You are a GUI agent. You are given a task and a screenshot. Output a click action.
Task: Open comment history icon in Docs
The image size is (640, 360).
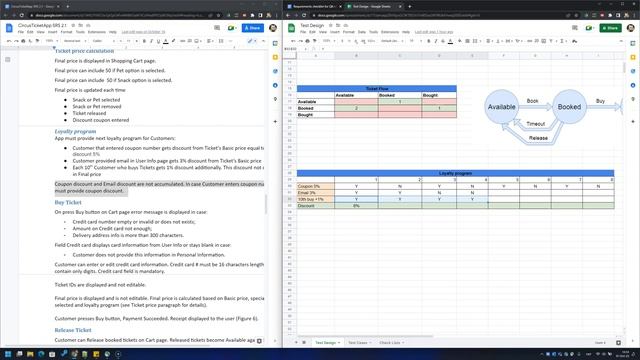(217, 28)
